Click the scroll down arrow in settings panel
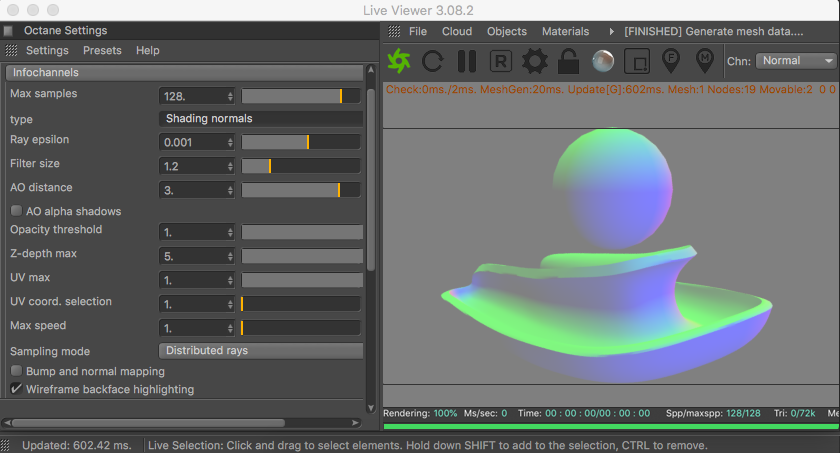The image size is (840, 453). click(x=371, y=408)
